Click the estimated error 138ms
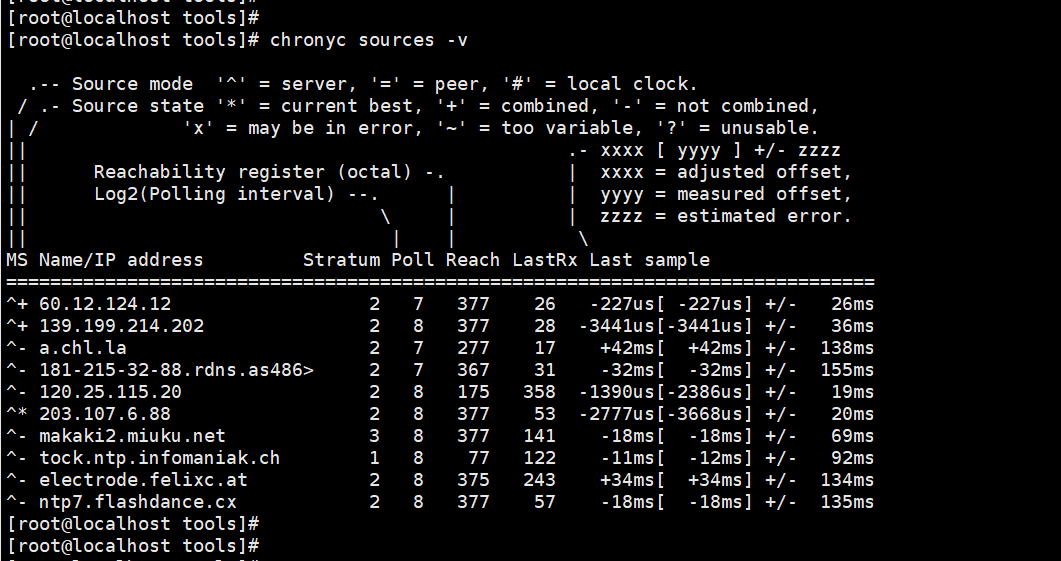Viewport: 1061px width, 561px height. [x=847, y=348]
